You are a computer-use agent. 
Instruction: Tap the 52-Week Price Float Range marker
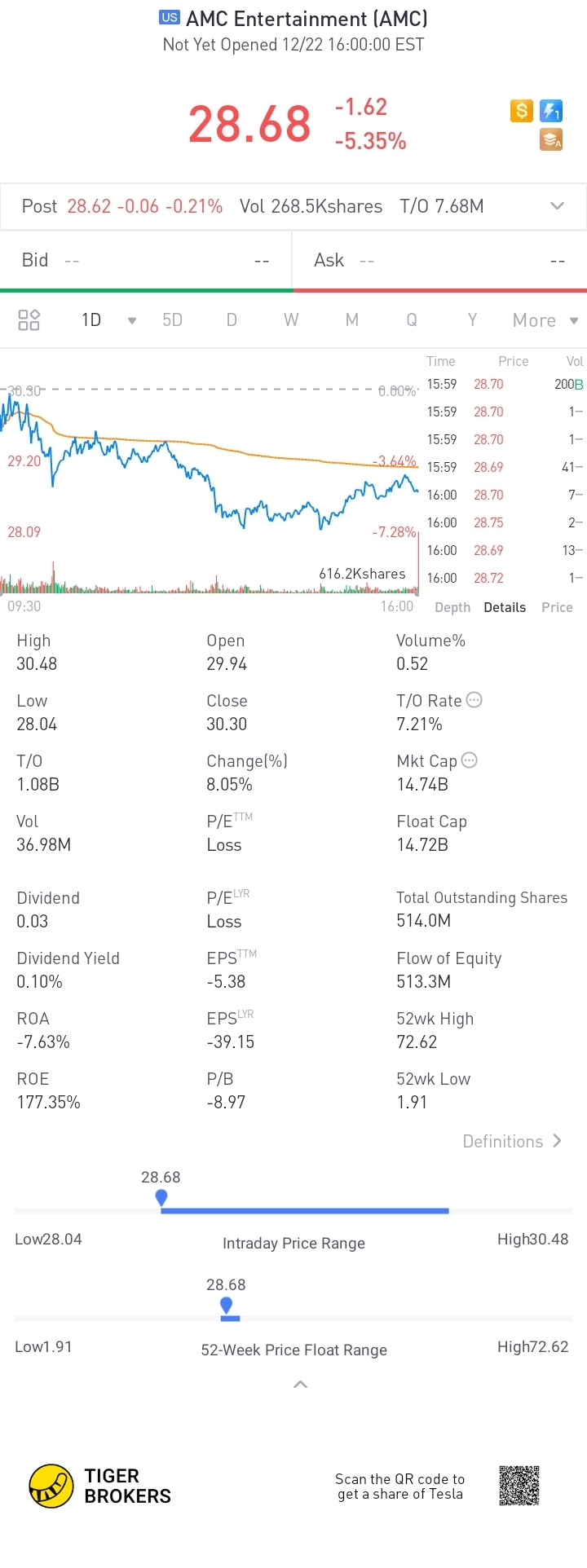(x=227, y=1306)
